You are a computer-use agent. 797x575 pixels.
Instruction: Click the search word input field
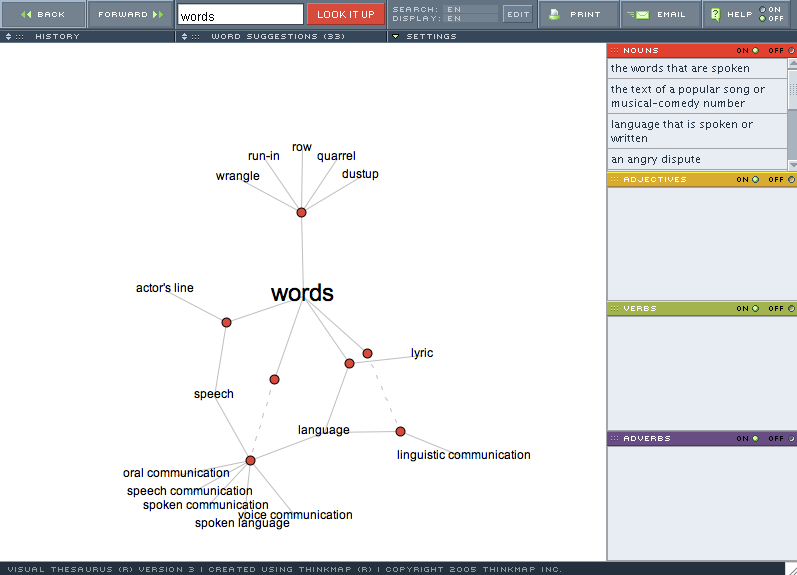coord(240,15)
